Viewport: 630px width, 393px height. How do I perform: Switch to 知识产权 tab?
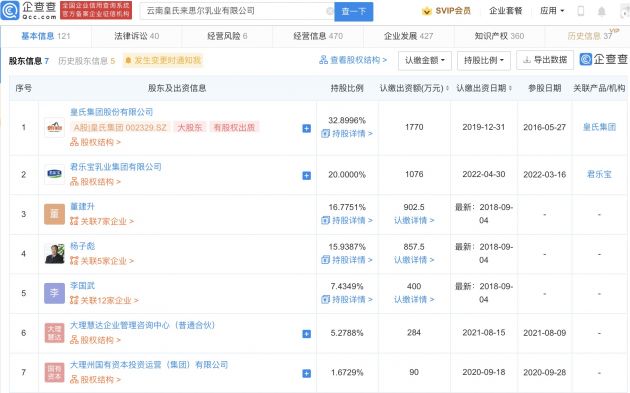(499, 36)
